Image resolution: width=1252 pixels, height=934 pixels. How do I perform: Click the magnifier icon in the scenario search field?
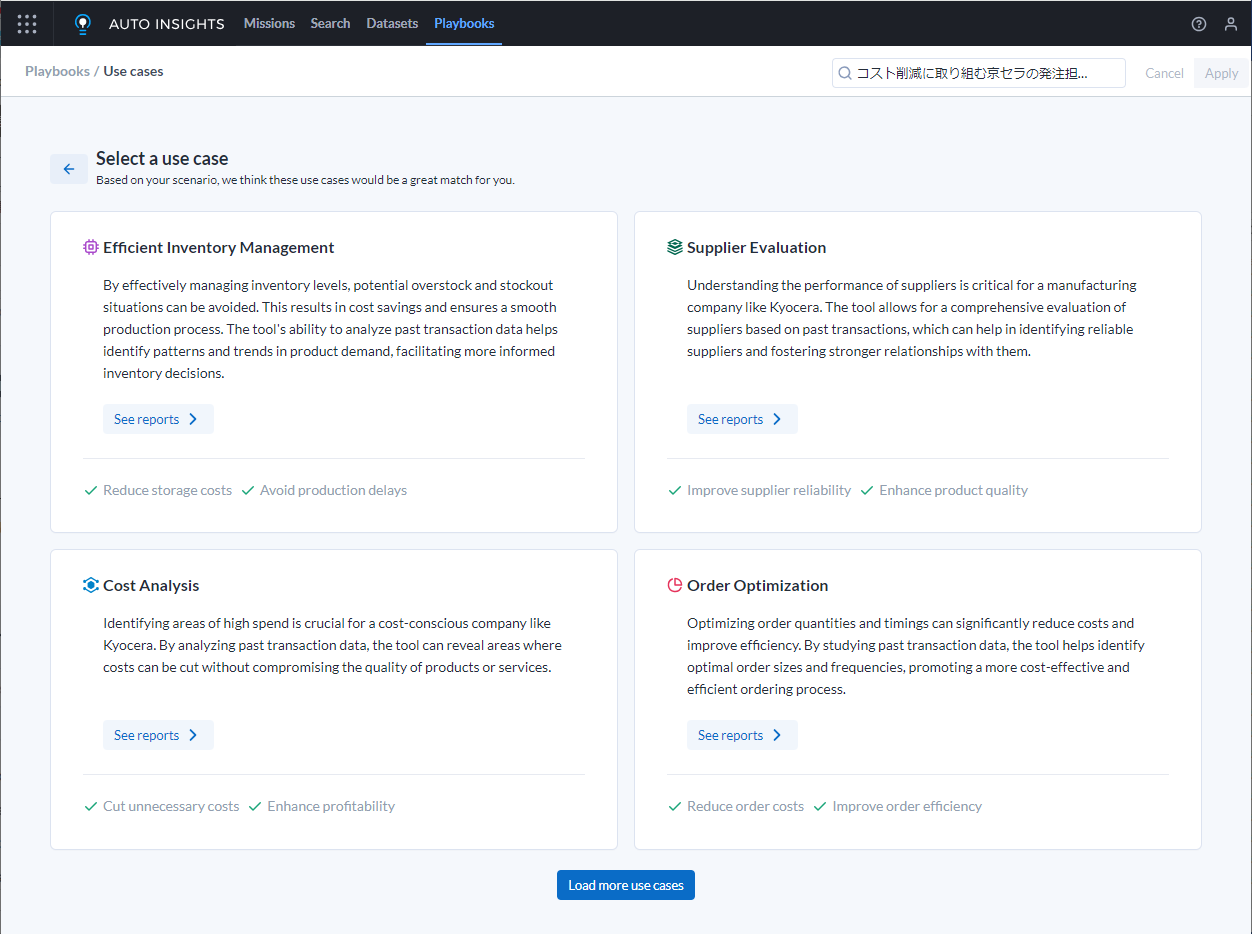point(845,73)
